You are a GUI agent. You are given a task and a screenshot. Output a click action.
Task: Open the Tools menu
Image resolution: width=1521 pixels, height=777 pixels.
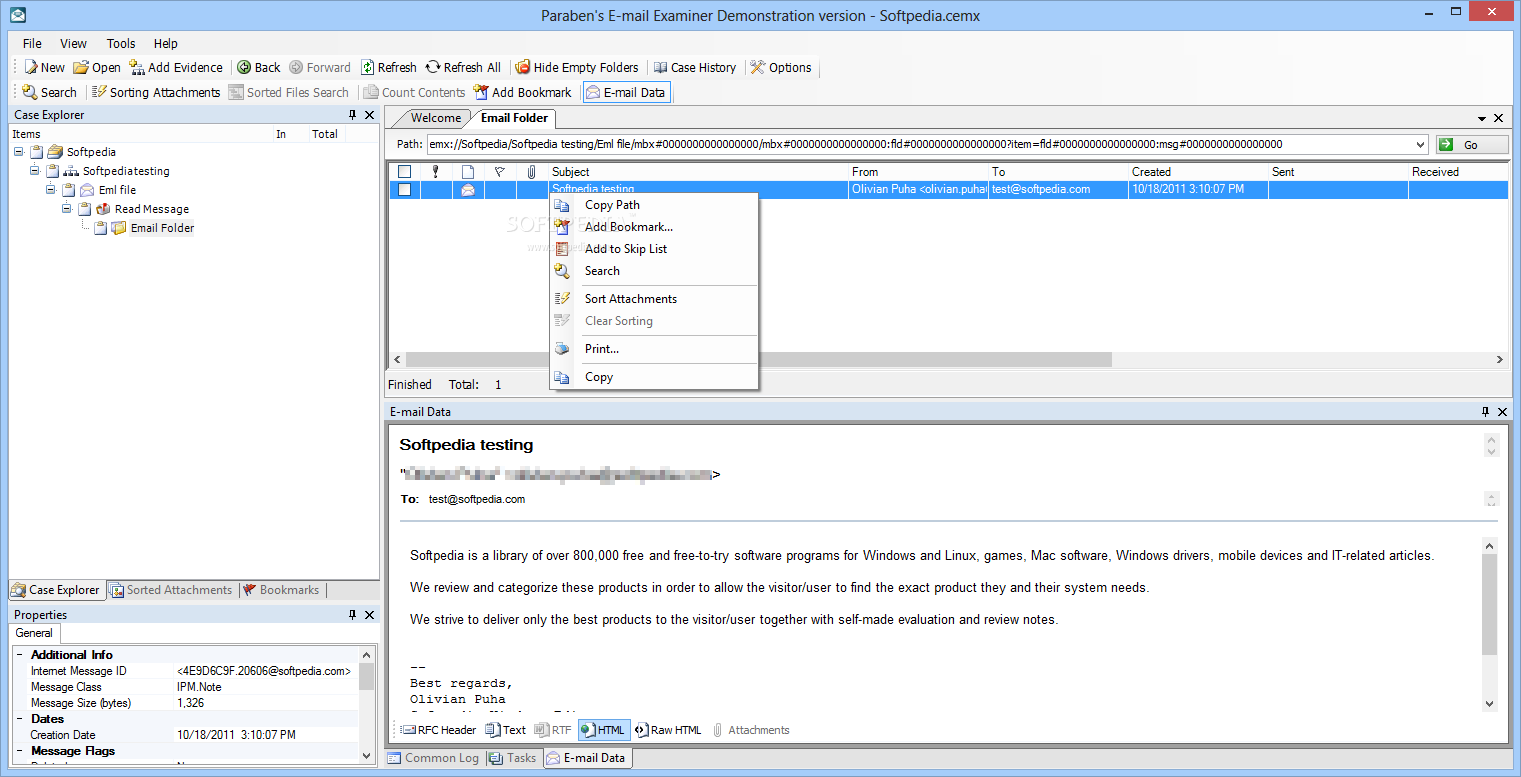tap(121, 43)
